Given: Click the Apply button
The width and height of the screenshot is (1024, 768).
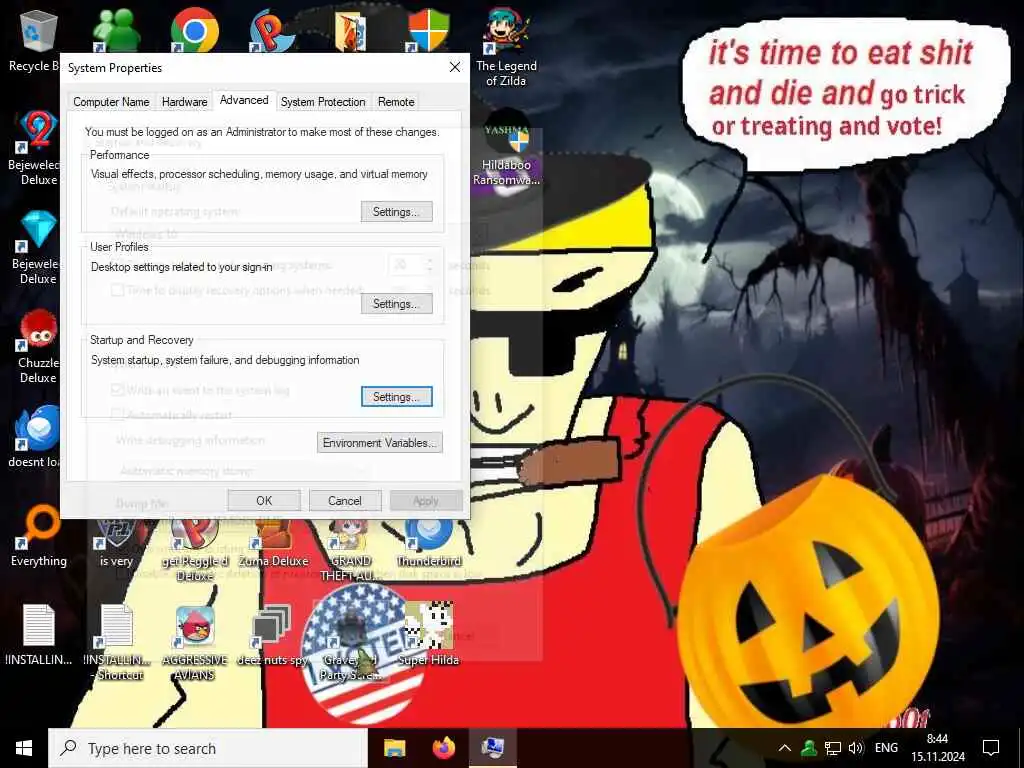Looking at the screenshot, I should (x=426, y=501).
